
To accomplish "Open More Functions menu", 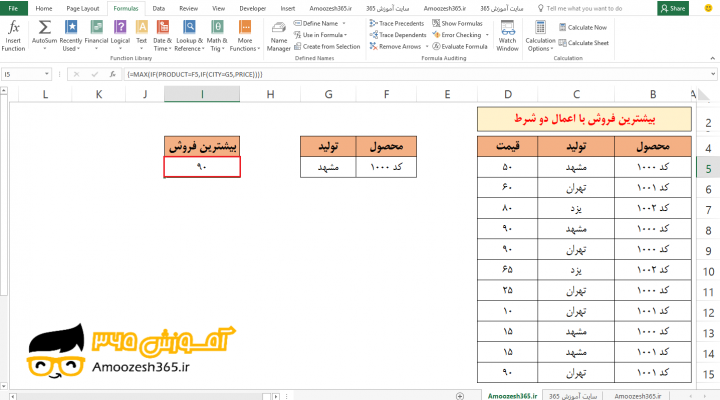I will pyautogui.click(x=245, y=36).
